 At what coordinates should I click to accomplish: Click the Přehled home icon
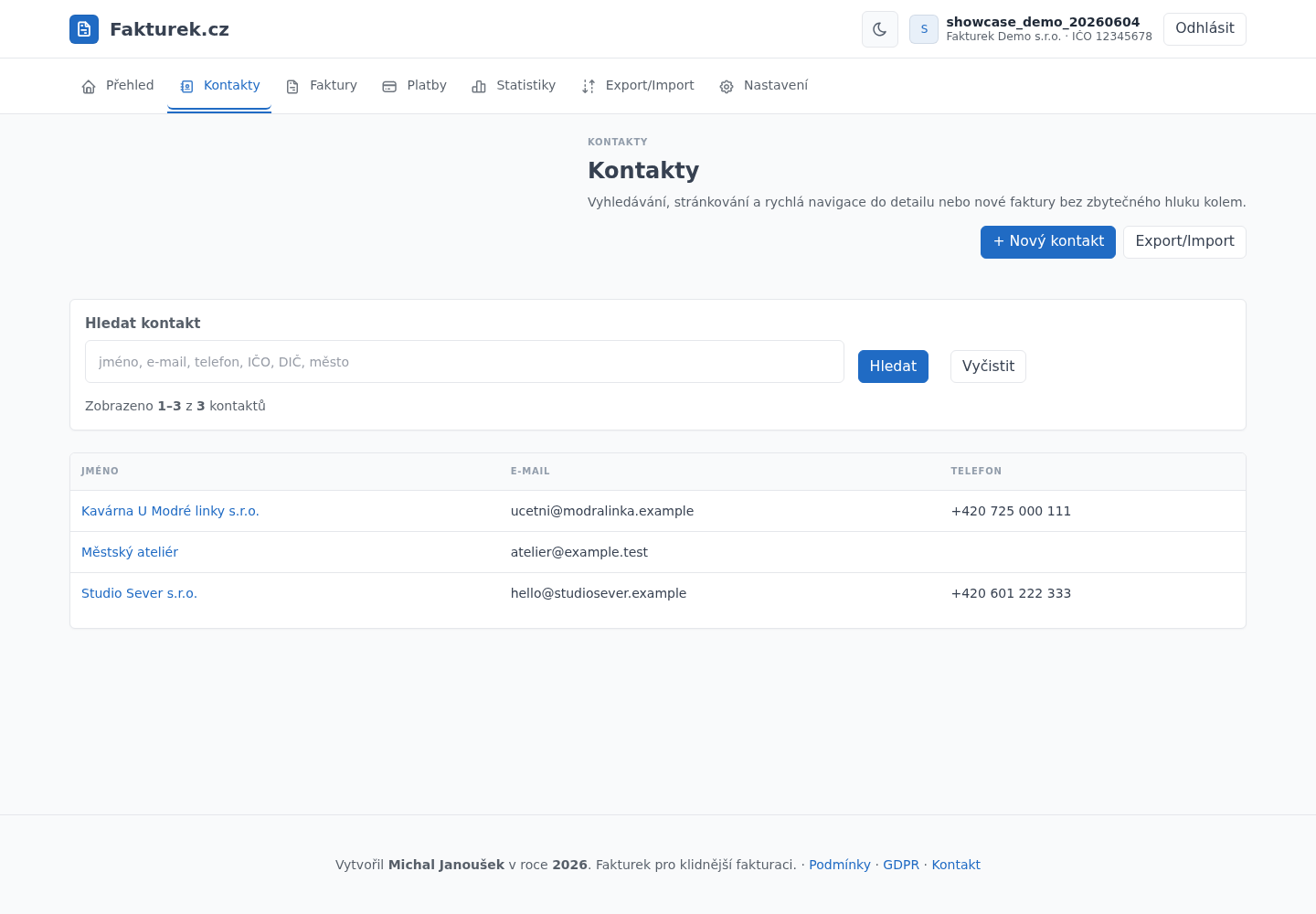89,87
